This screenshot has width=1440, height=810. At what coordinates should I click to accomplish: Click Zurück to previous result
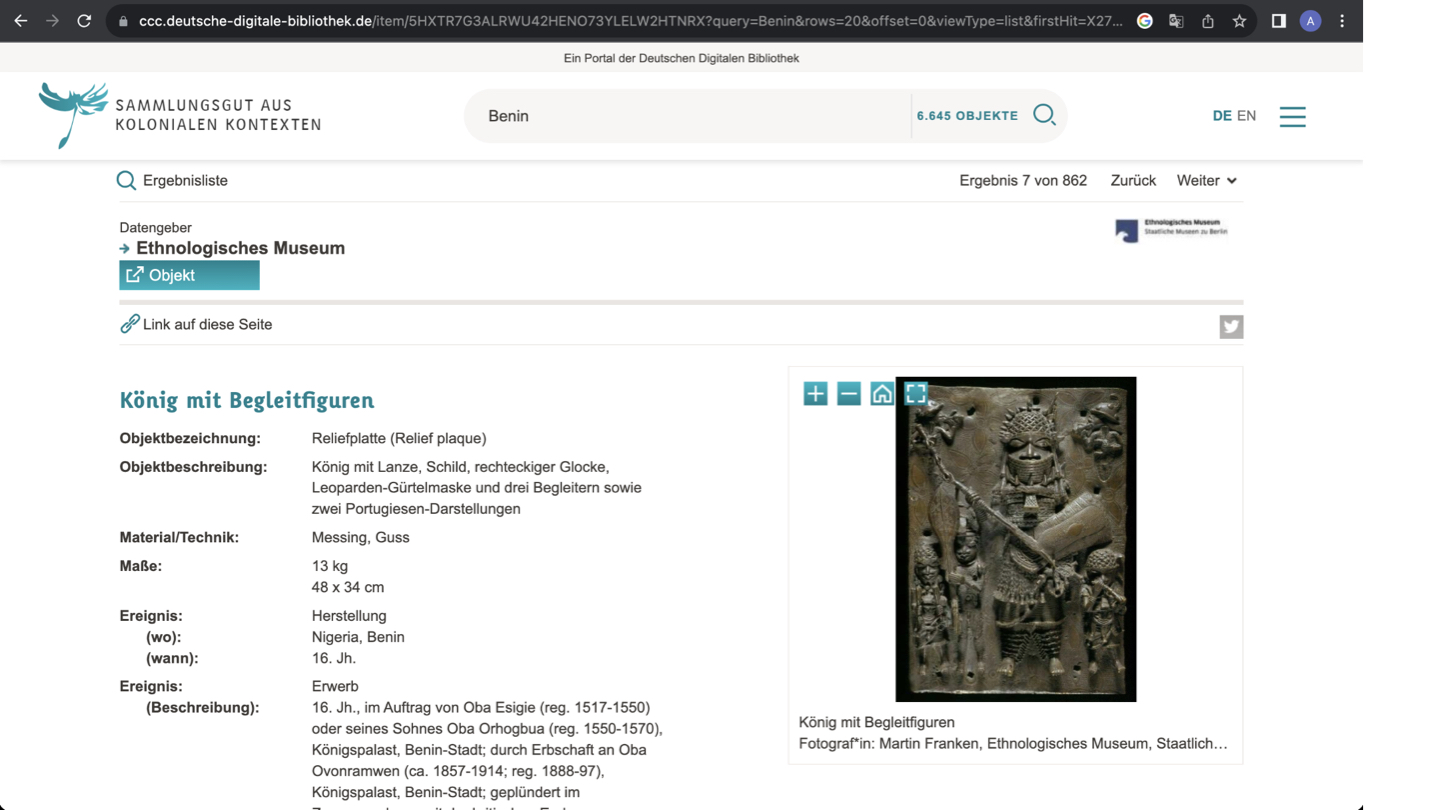[x=1132, y=181]
